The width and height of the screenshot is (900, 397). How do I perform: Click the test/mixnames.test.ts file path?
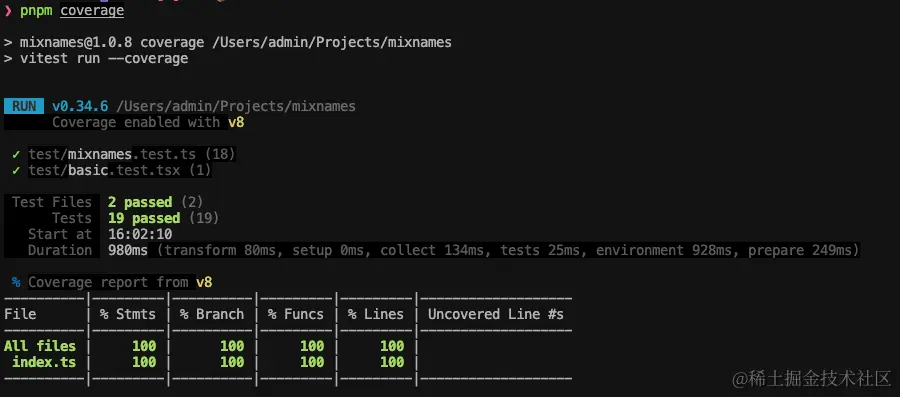(112, 154)
